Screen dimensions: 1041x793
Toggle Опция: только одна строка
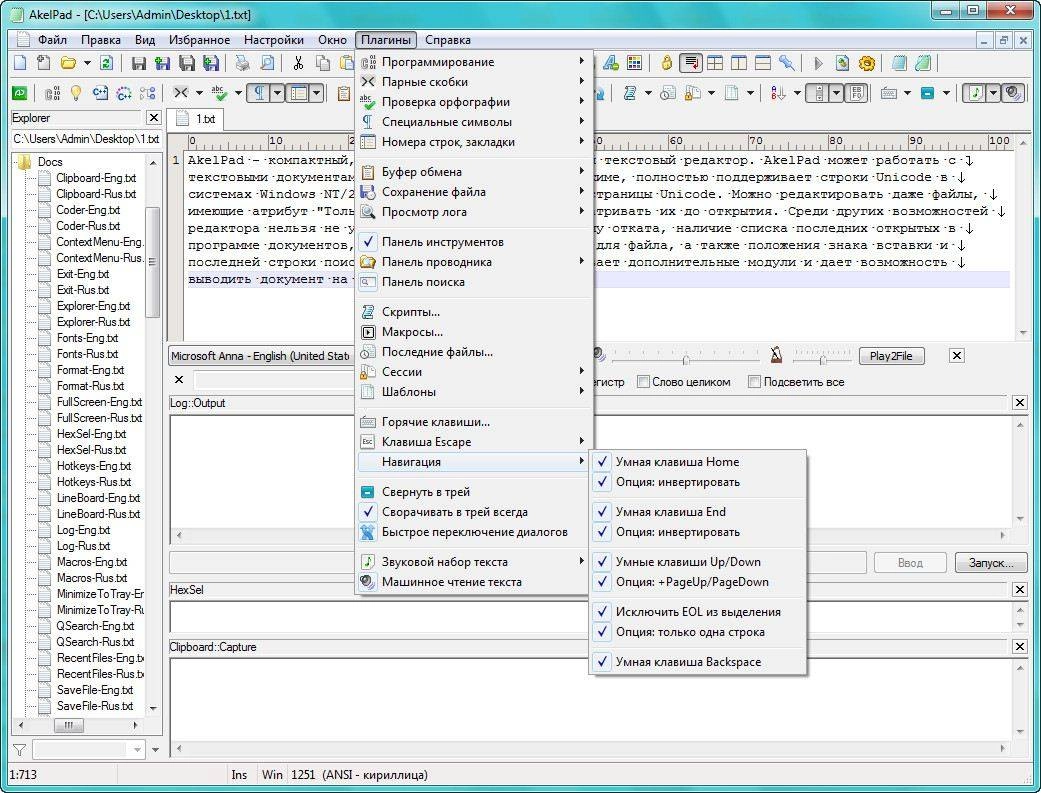(x=697, y=632)
